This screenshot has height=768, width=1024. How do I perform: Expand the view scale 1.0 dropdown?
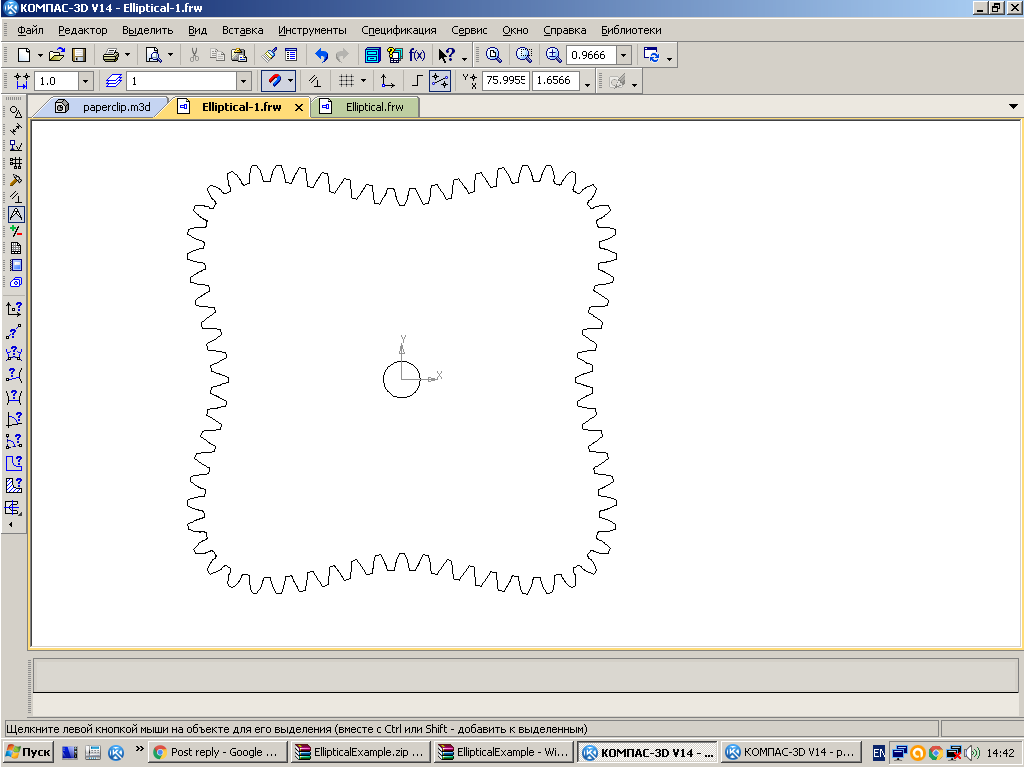tap(85, 81)
